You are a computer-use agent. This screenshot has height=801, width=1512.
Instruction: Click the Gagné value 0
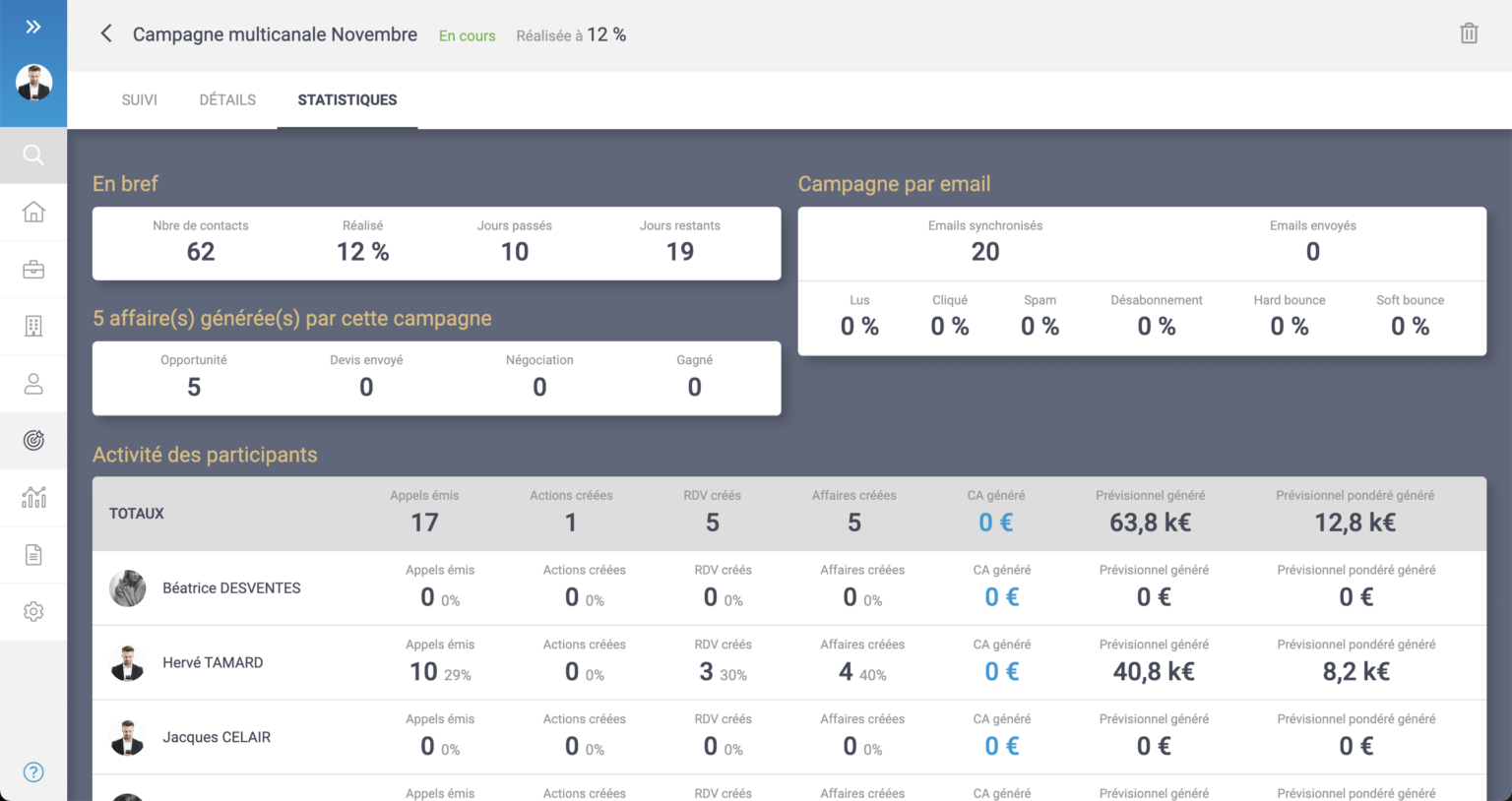tap(695, 388)
